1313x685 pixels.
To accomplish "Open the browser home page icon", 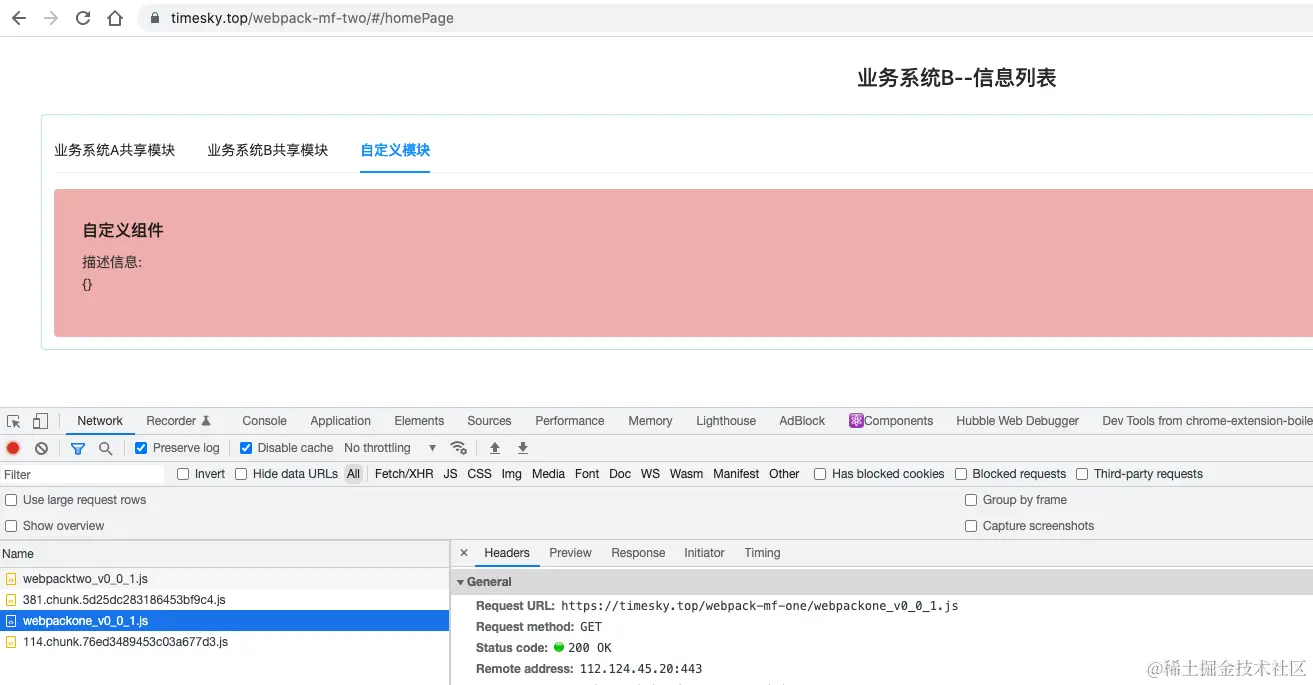I will point(115,18).
